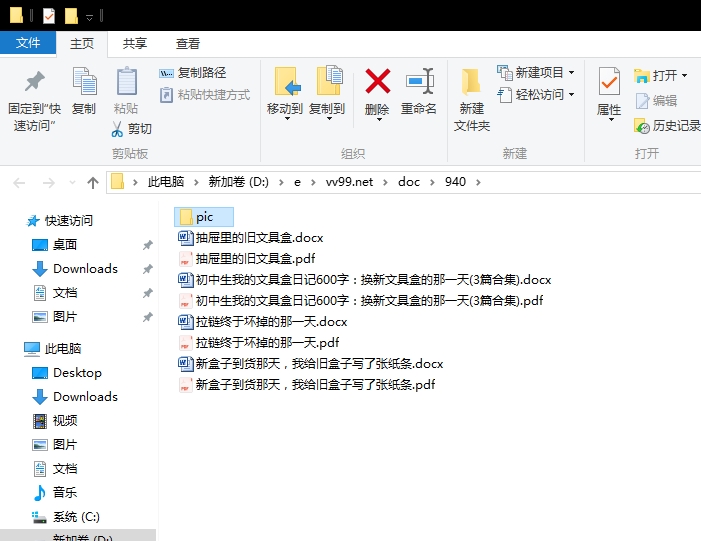This screenshot has height=541, width=701.
Task: Switch to the View (查看) tab
Action: pyautogui.click(x=187, y=44)
